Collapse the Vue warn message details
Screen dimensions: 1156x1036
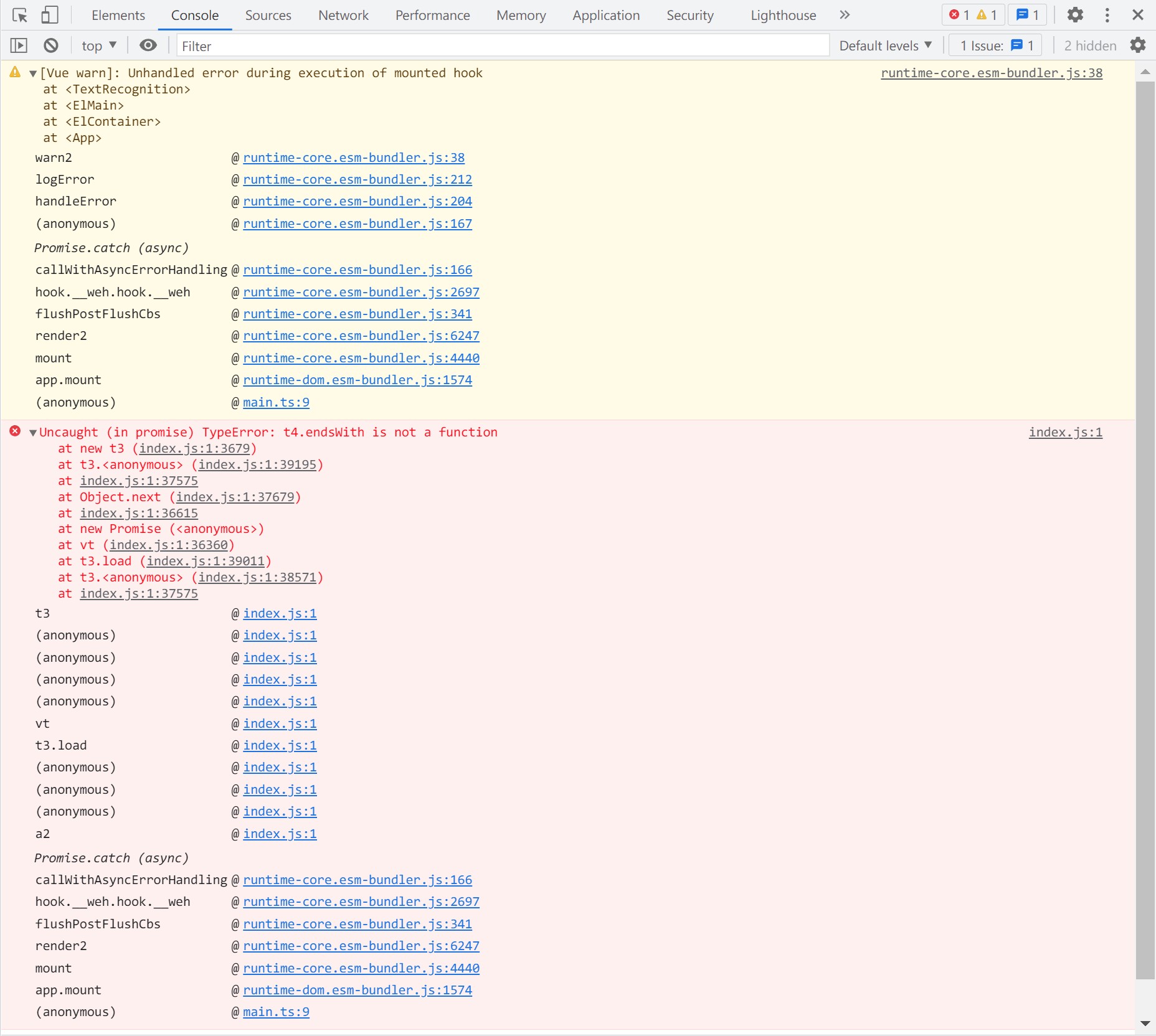32,72
